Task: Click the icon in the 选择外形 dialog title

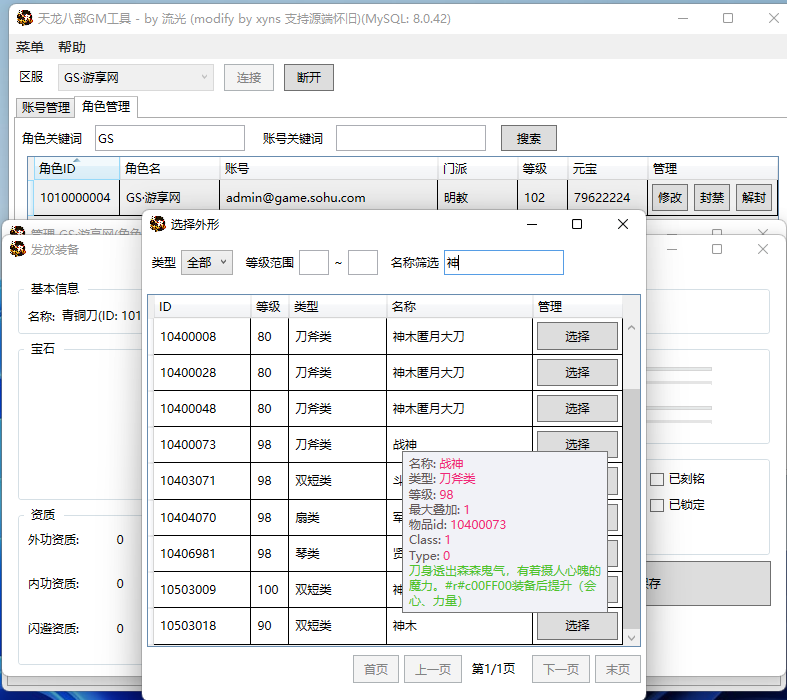Action: (x=158, y=224)
